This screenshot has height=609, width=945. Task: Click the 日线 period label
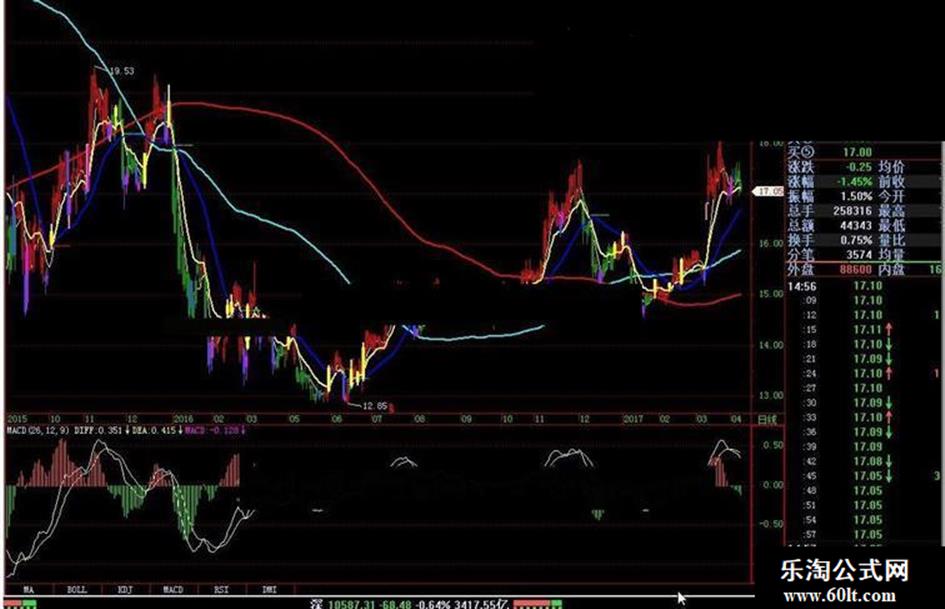[x=767, y=419]
